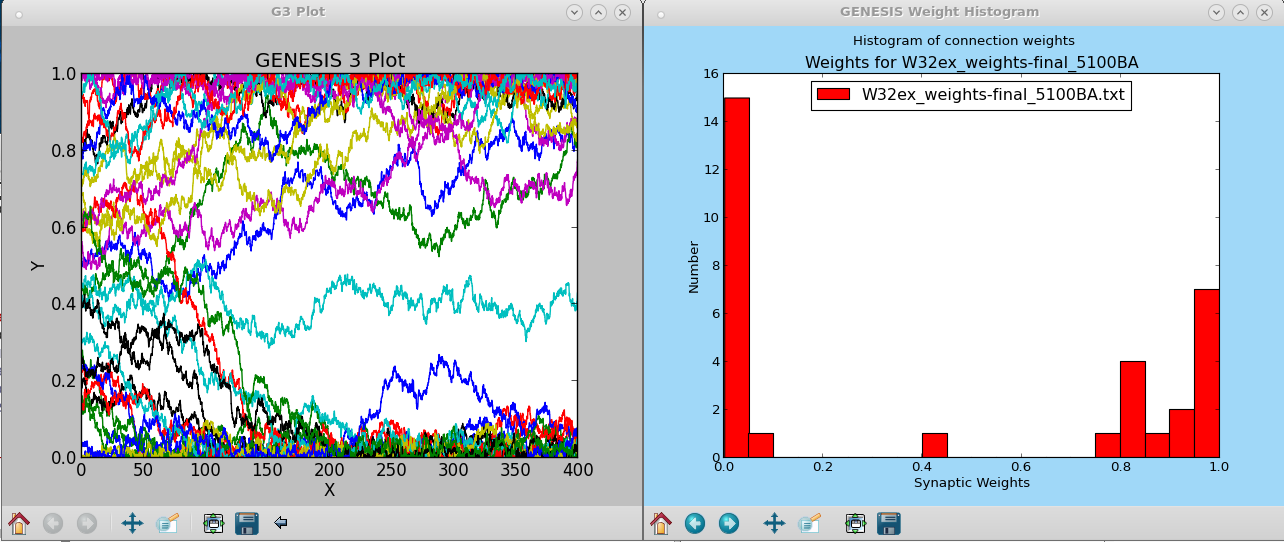The width and height of the screenshot is (1284, 542).
Task: Toggle Pan tool in Weight Histogram toolbar
Action: pyautogui.click(x=774, y=523)
